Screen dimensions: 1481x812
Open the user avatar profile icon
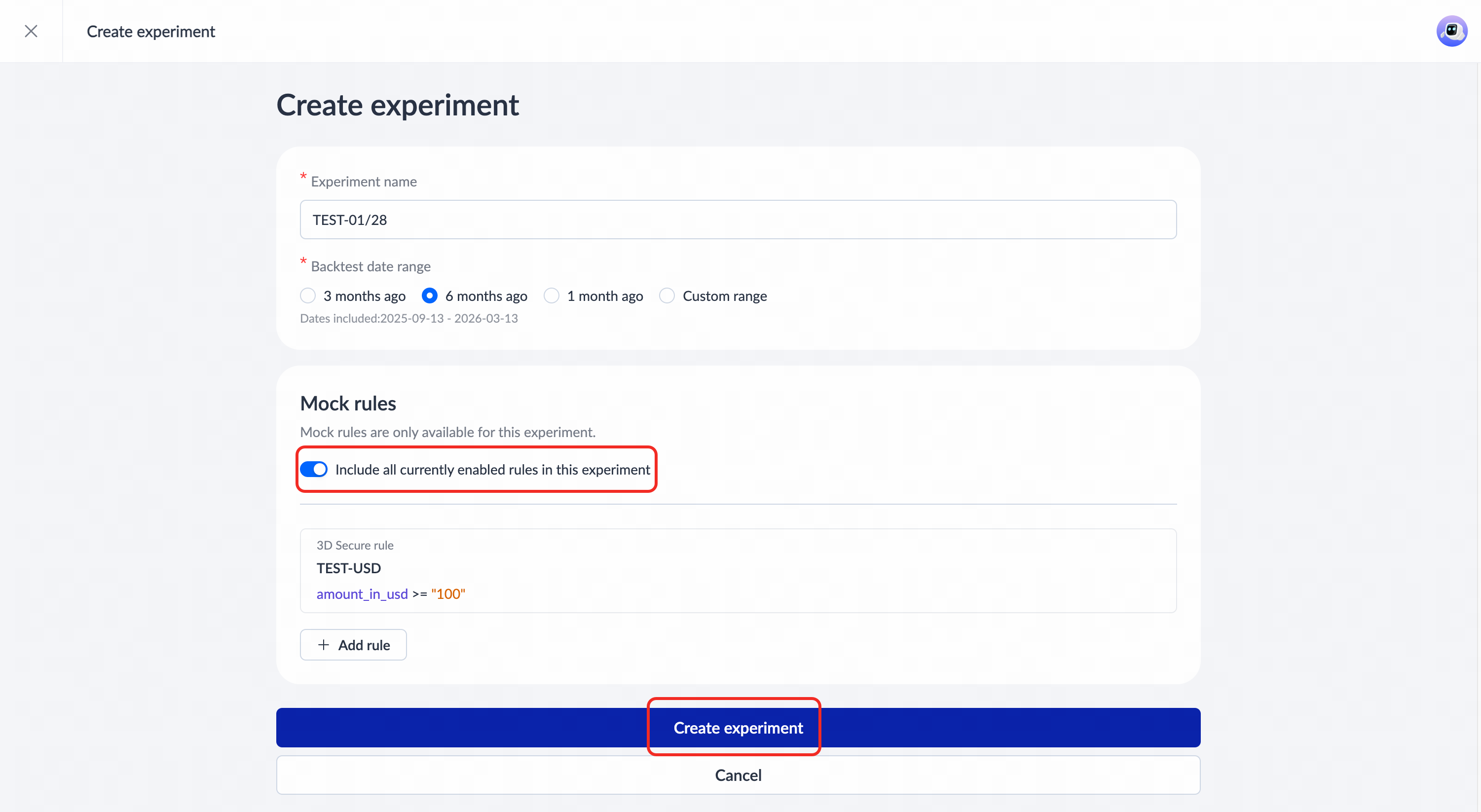[x=1451, y=31]
